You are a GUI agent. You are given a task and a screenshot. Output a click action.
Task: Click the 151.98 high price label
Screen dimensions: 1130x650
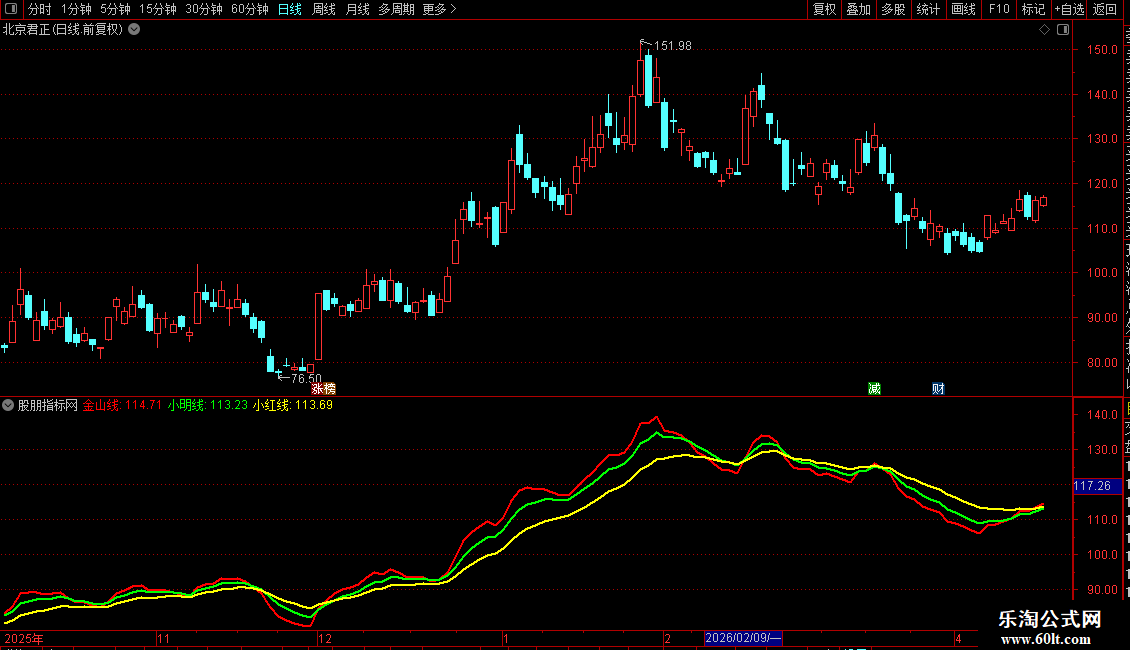point(672,45)
